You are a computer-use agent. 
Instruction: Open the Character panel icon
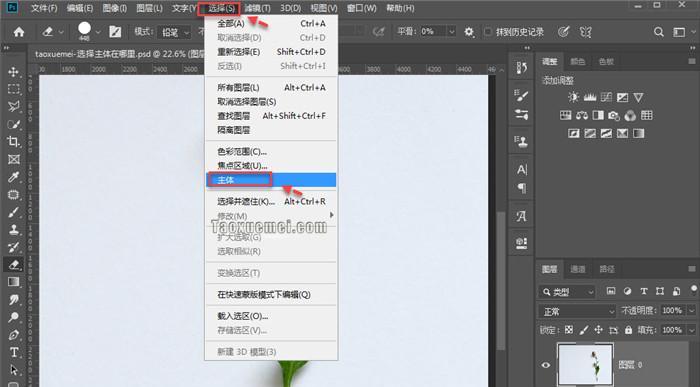coord(521,170)
